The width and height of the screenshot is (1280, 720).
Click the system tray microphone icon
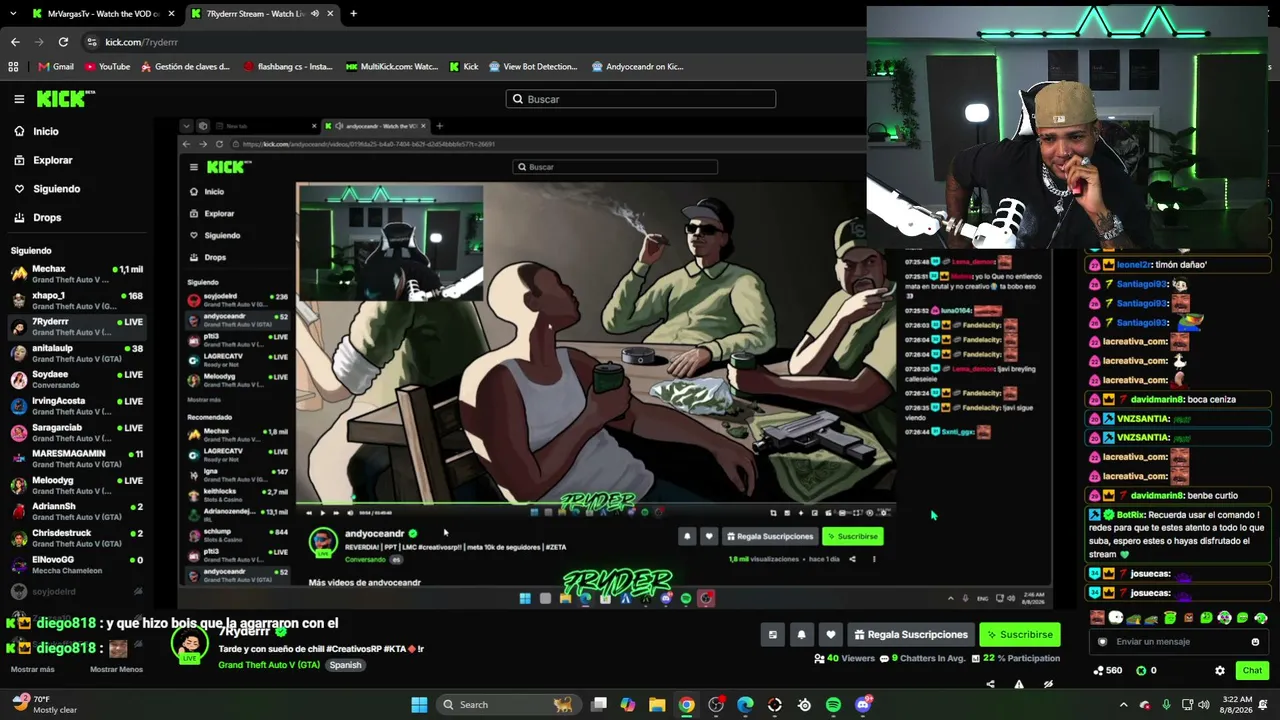click(1166, 705)
